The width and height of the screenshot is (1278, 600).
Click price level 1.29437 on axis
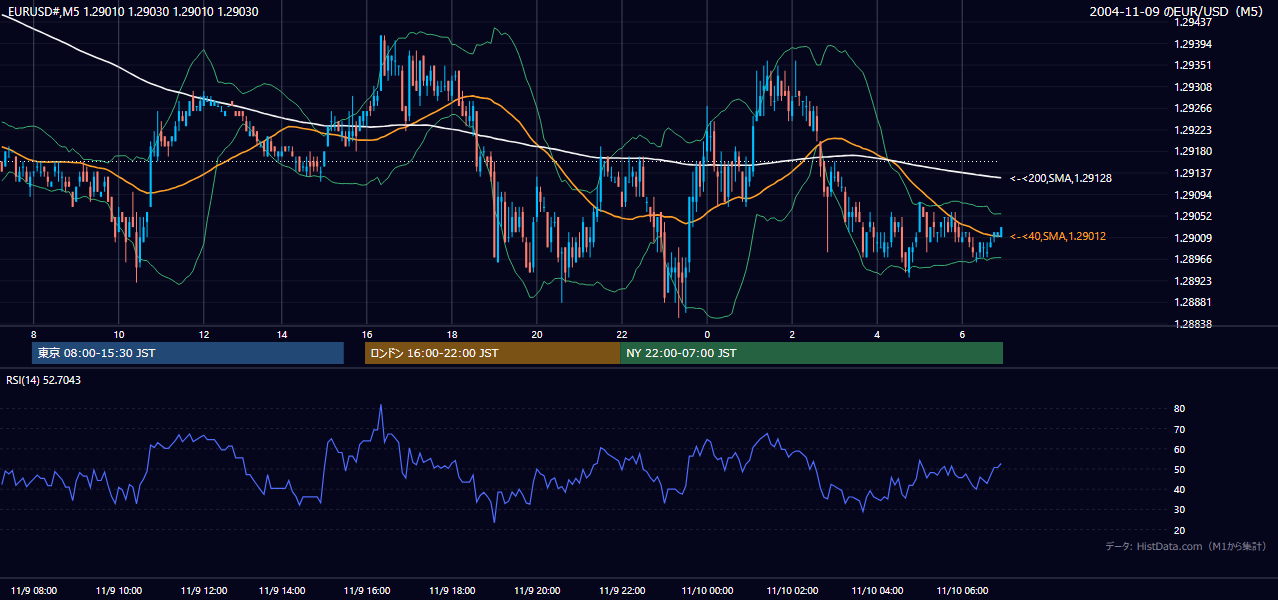[1192, 22]
